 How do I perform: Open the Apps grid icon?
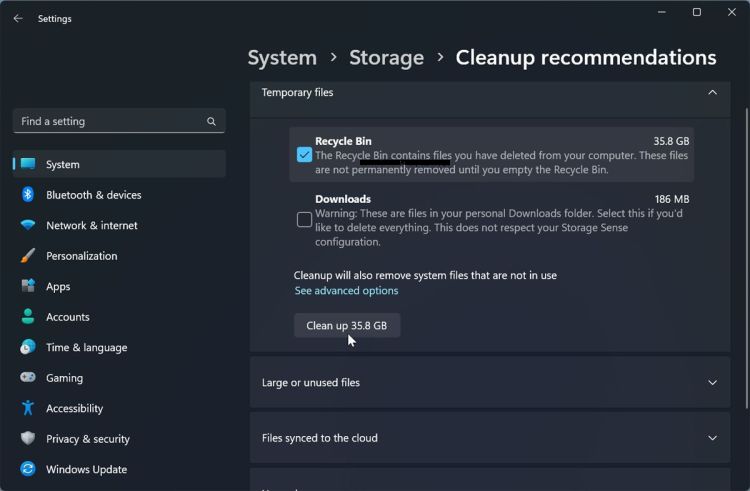point(28,287)
